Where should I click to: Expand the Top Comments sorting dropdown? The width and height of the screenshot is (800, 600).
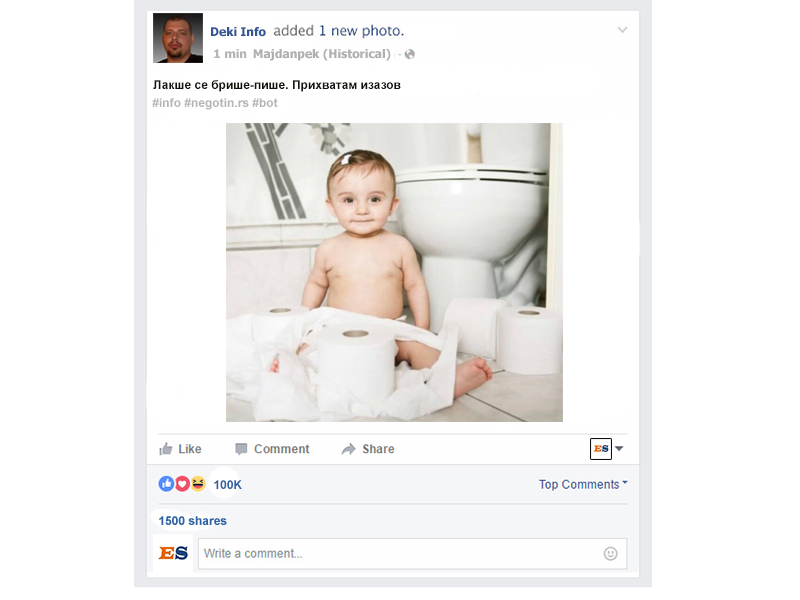coord(583,484)
